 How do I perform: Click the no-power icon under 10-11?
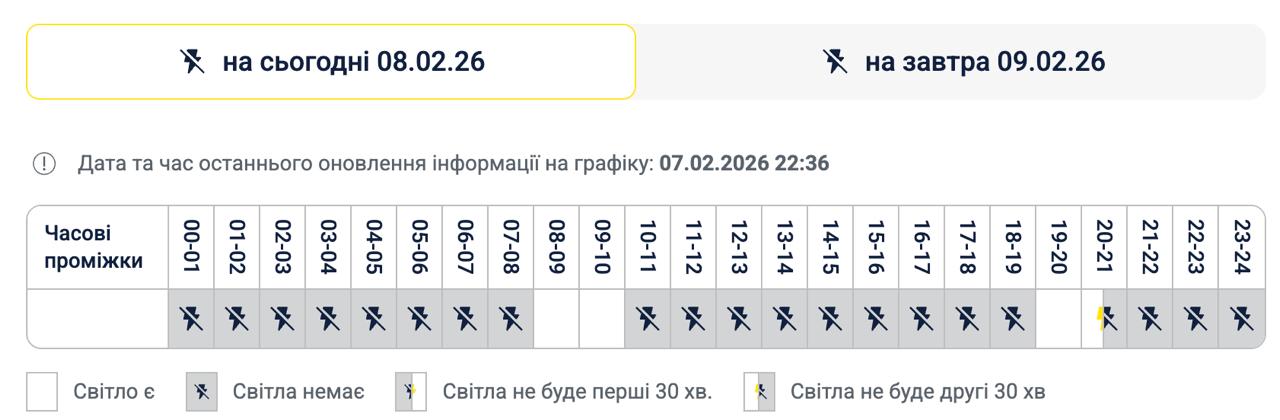[x=648, y=319]
